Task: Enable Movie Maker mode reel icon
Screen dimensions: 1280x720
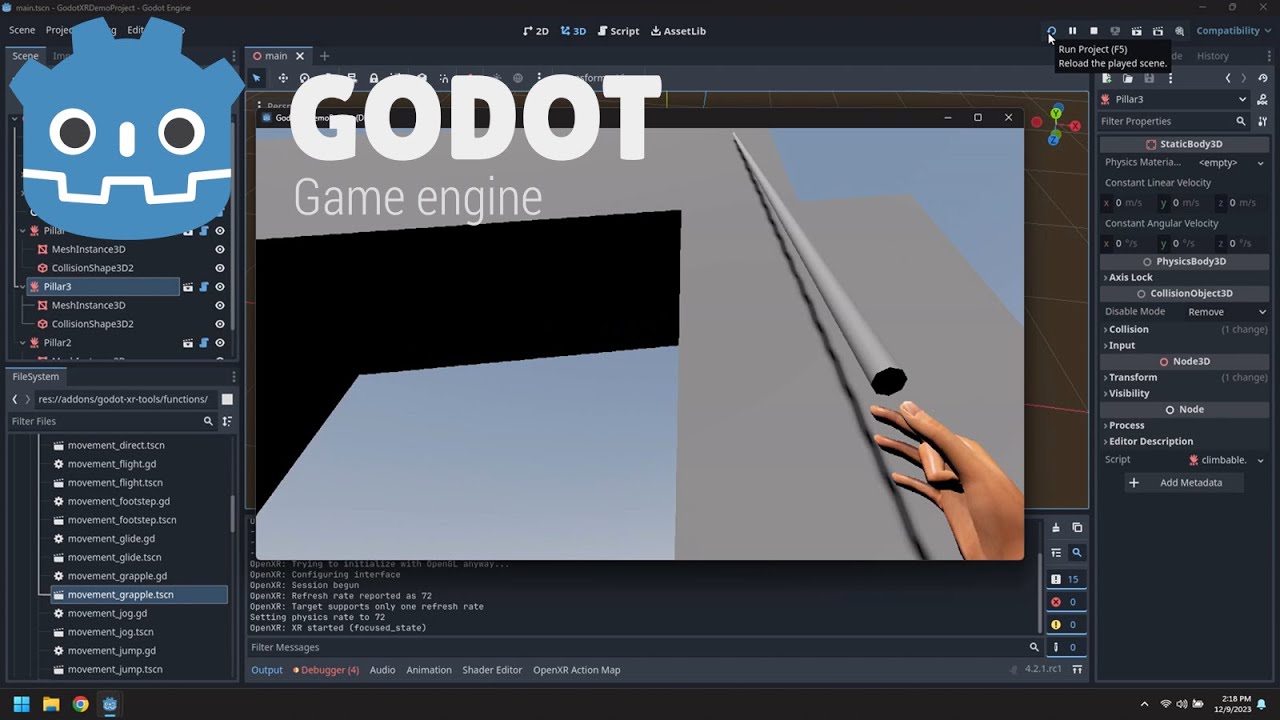Action: pos(1180,31)
